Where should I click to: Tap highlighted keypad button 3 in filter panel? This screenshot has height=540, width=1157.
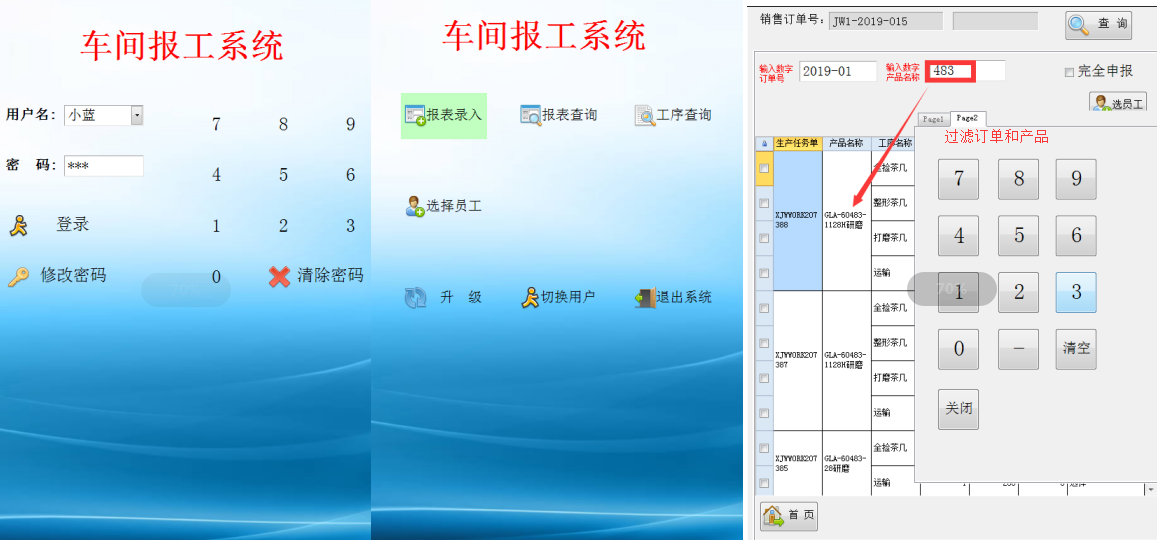tap(1076, 293)
